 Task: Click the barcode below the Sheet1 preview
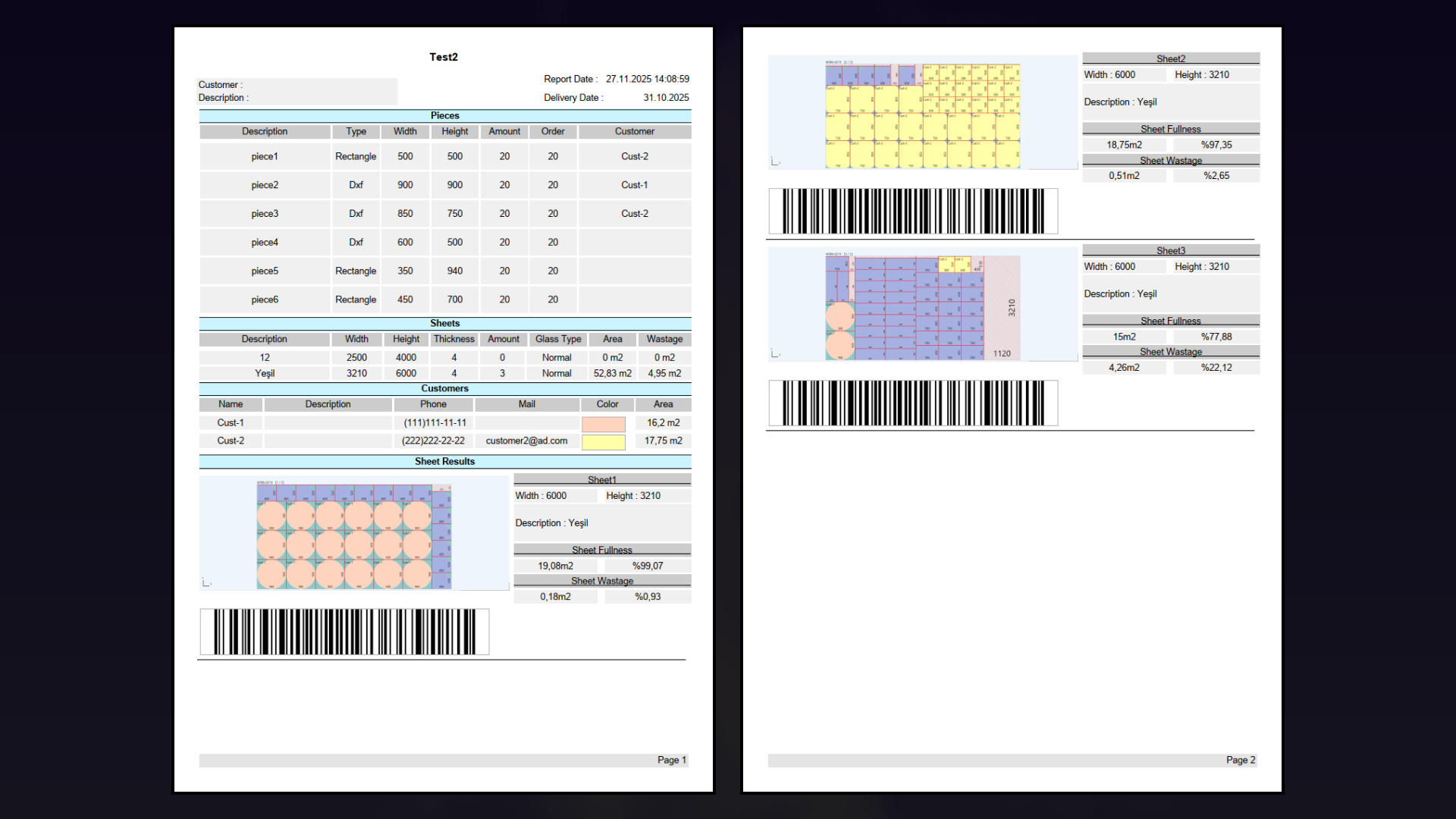click(x=345, y=632)
